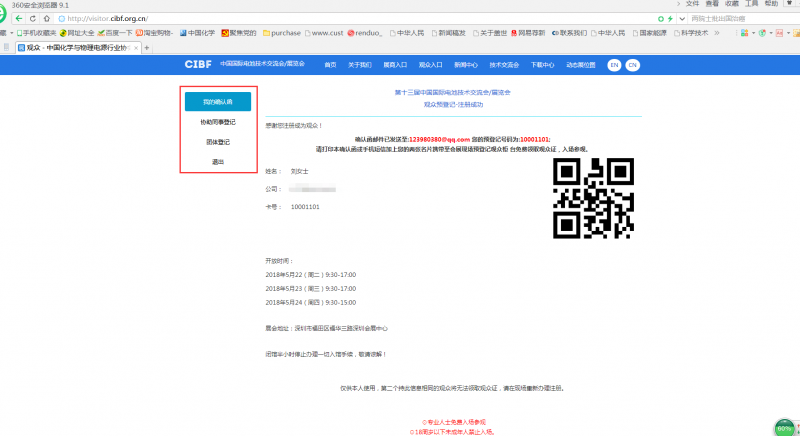Open a new tab with the plus button
Screen dimensions: 800x436
[147, 47]
